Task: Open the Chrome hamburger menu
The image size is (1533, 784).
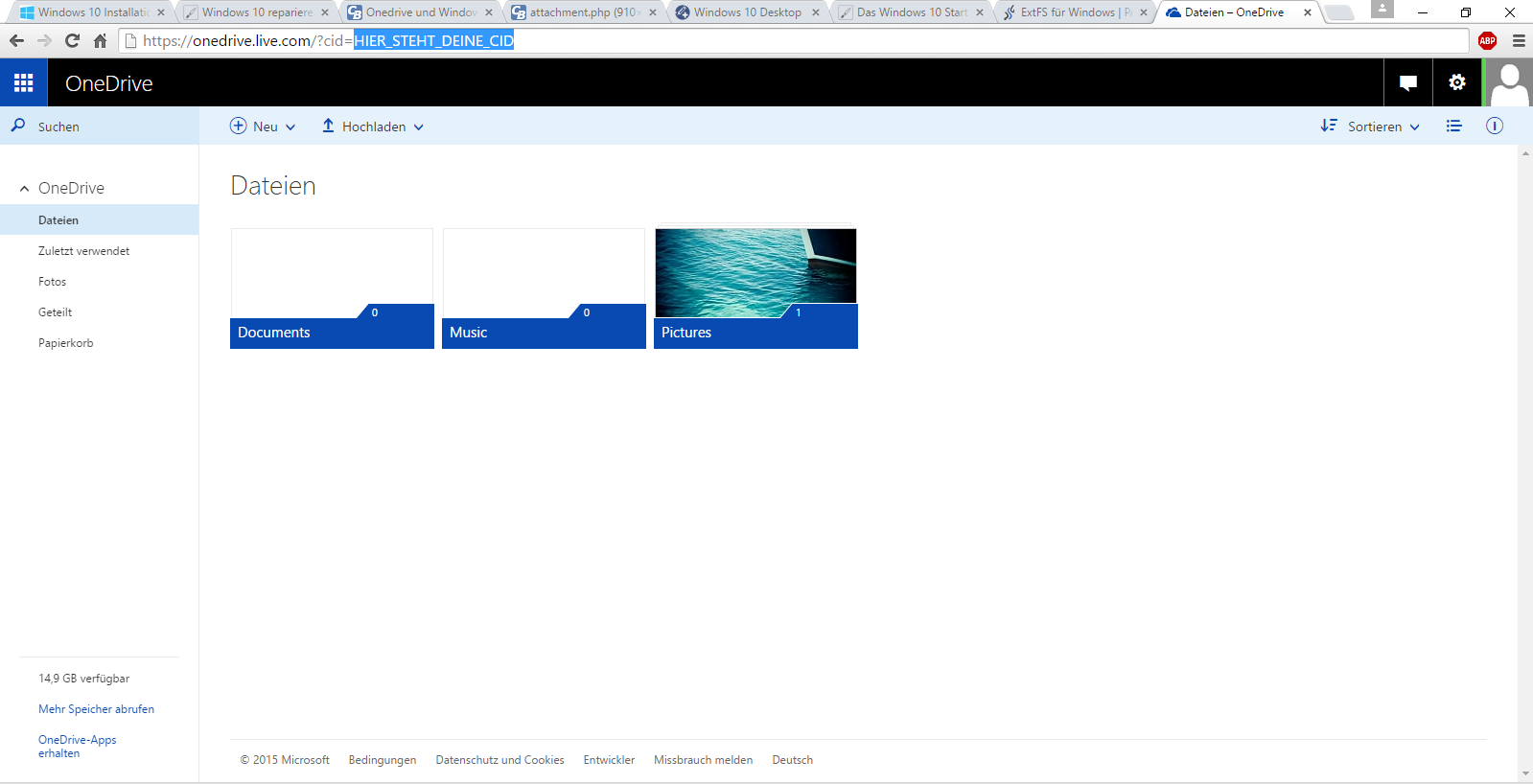Action: click(1519, 40)
